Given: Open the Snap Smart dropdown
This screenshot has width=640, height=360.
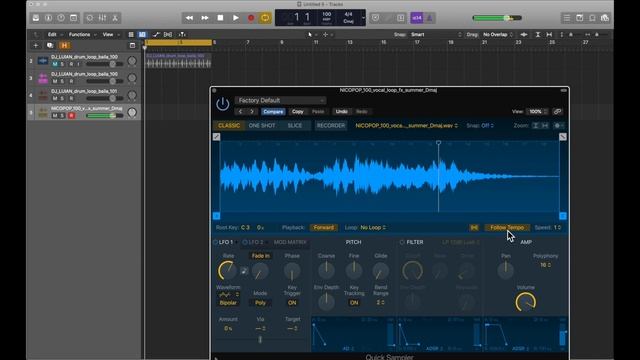Looking at the screenshot, I should point(436,35).
